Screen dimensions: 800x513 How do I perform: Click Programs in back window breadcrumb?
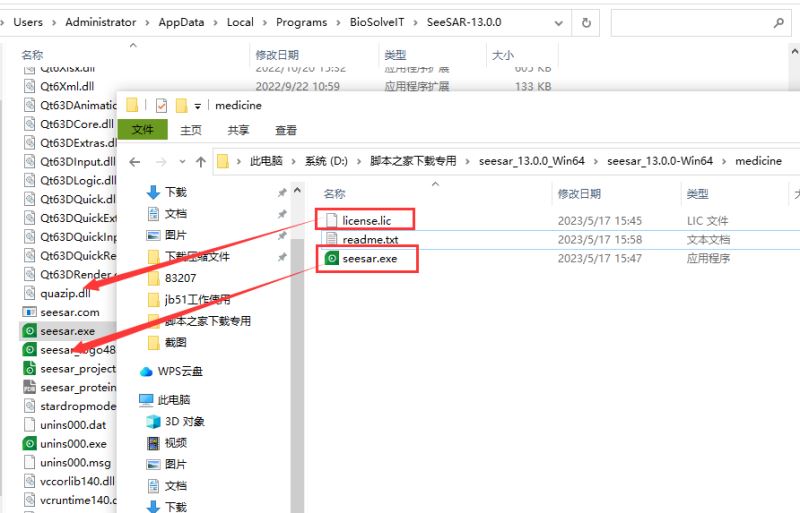click(x=301, y=22)
